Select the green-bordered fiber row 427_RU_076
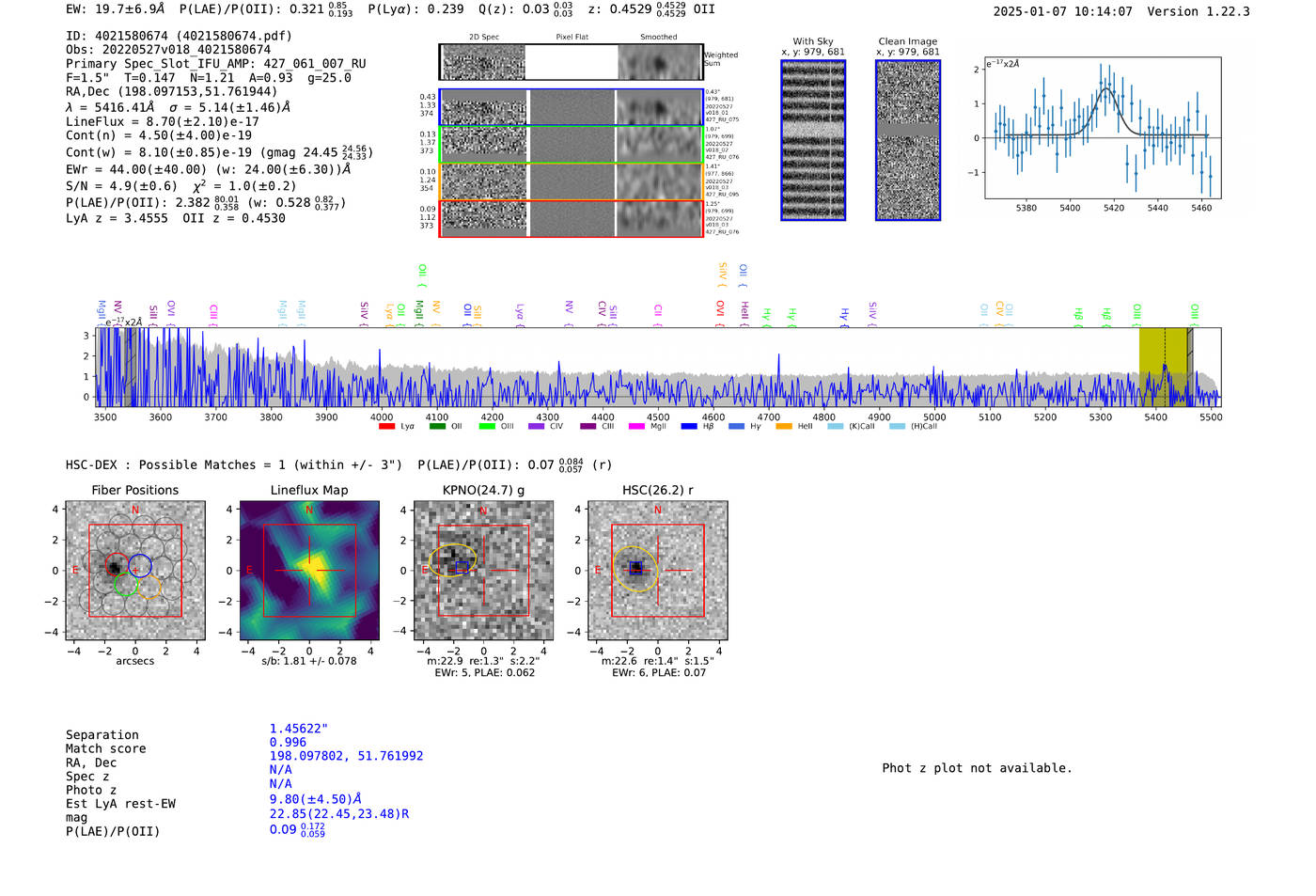The image size is (1316, 896). (x=571, y=144)
